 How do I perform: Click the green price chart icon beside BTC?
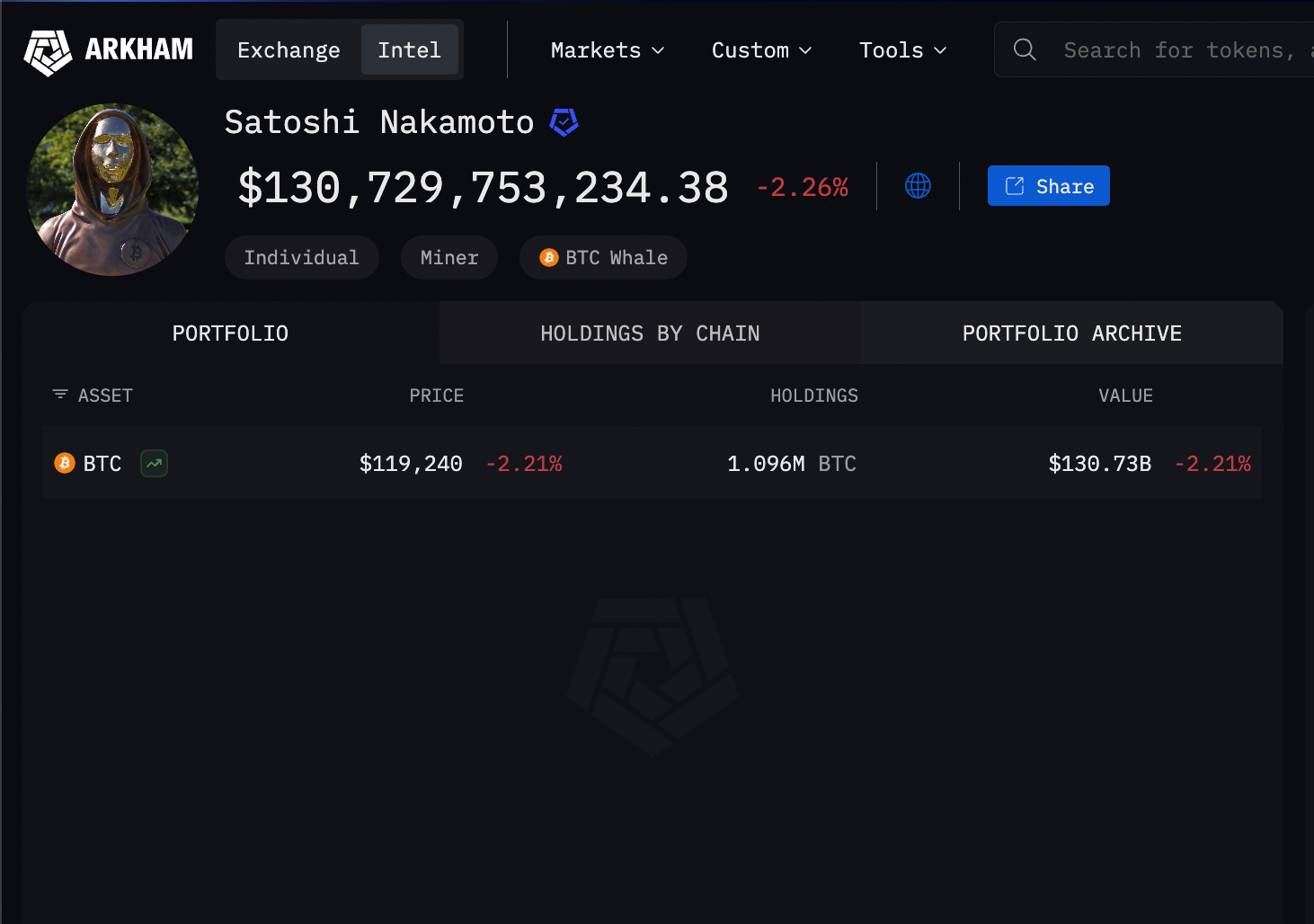point(153,463)
